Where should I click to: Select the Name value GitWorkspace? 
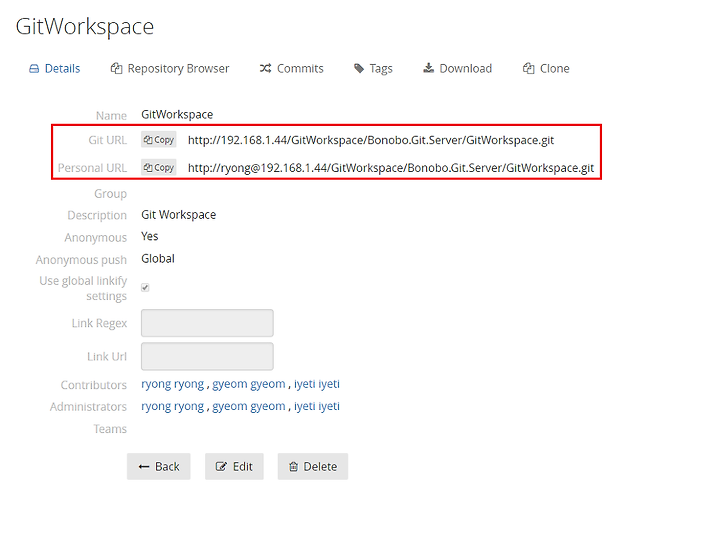[177, 114]
